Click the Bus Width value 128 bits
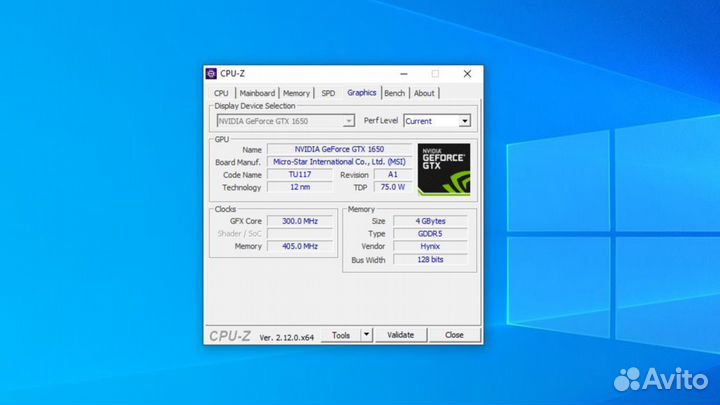 [430, 260]
